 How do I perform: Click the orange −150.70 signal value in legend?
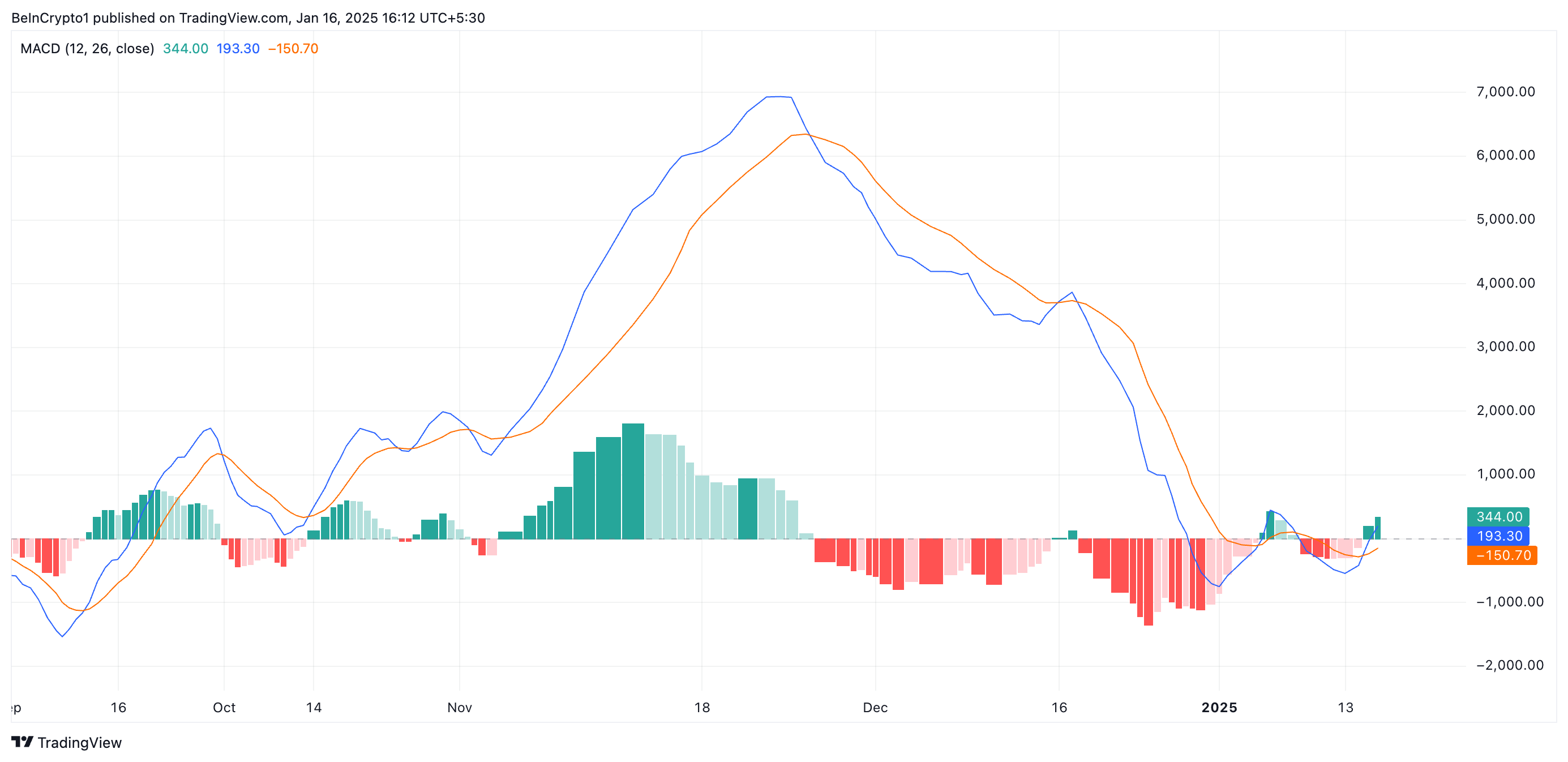(293, 49)
